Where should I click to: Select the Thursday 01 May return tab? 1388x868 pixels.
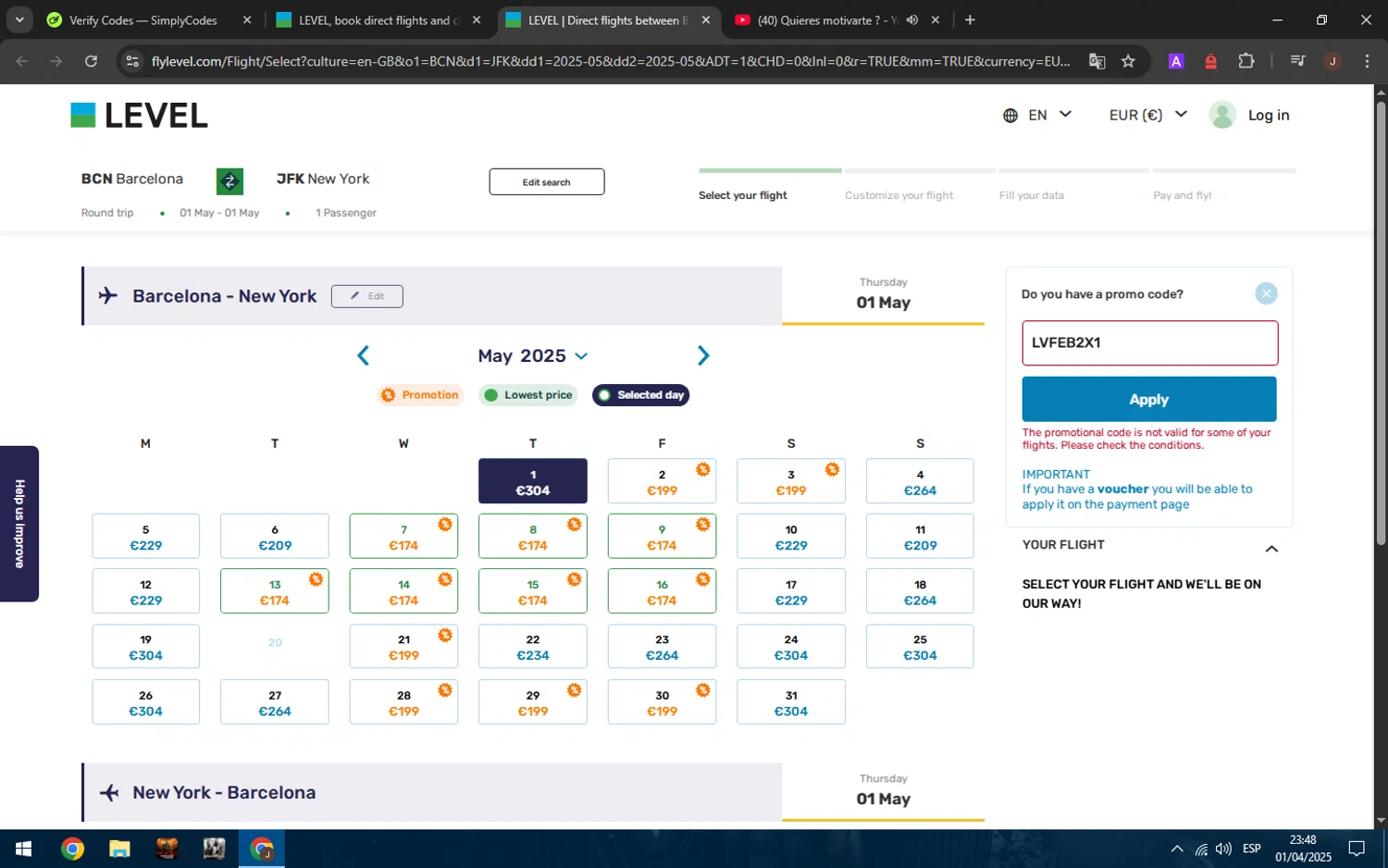click(883, 791)
